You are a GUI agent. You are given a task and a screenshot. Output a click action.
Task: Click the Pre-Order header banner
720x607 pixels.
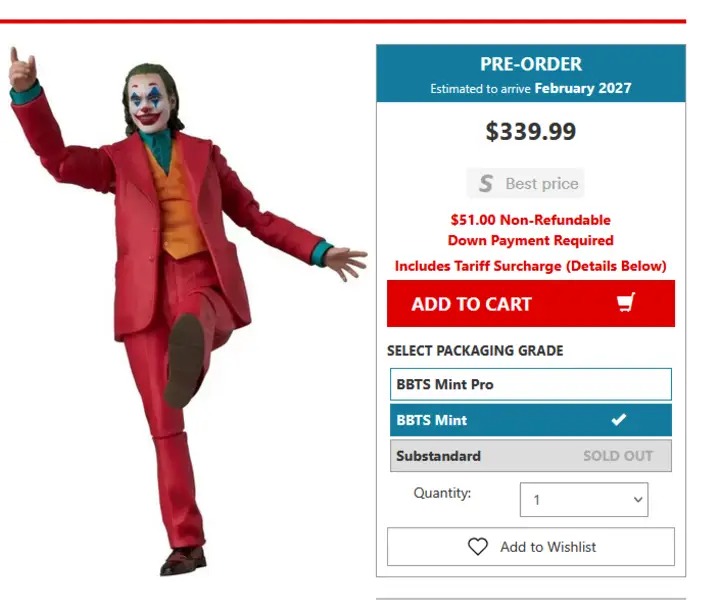[531, 73]
